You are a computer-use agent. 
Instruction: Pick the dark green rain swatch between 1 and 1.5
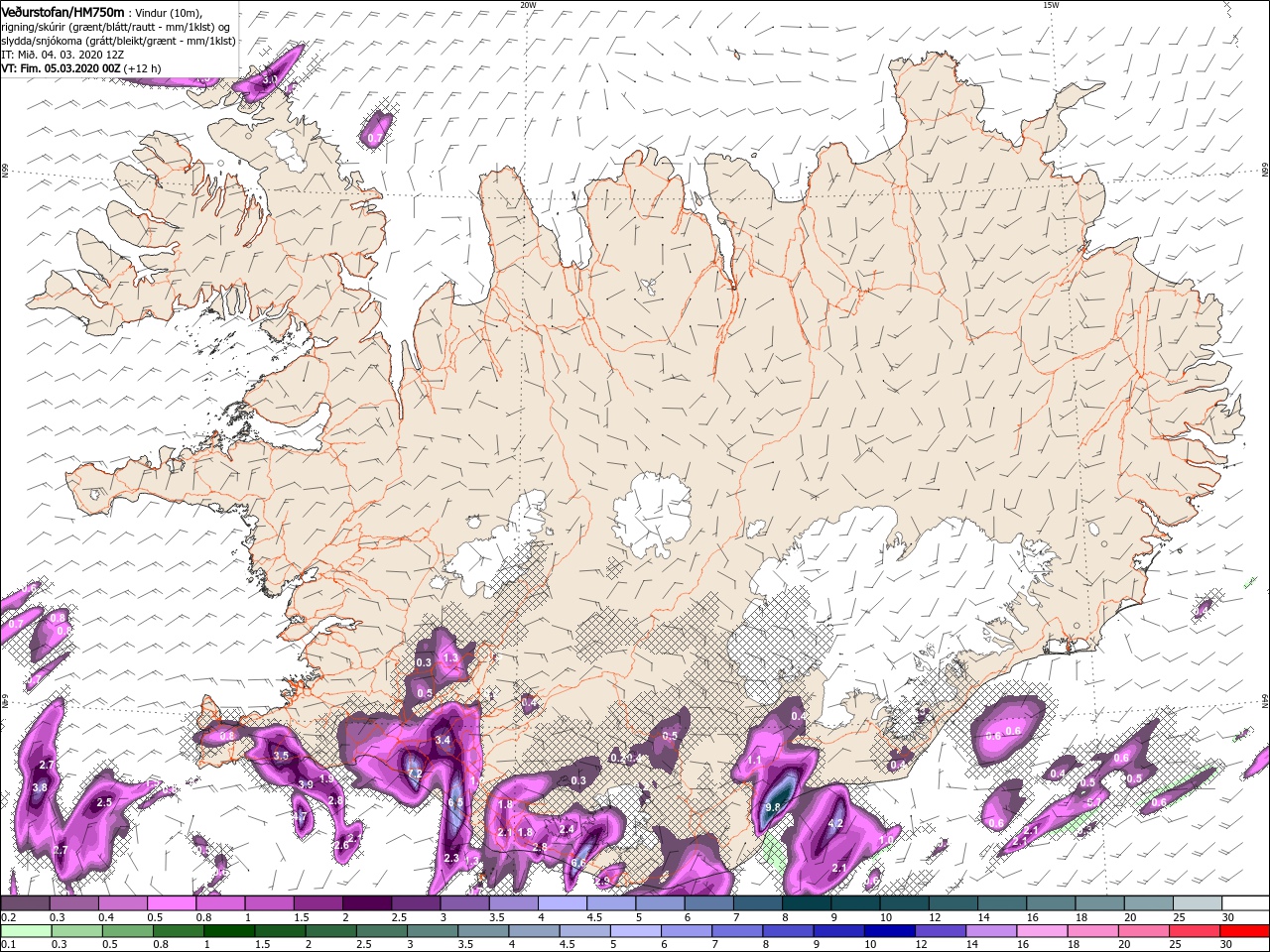click(x=229, y=931)
